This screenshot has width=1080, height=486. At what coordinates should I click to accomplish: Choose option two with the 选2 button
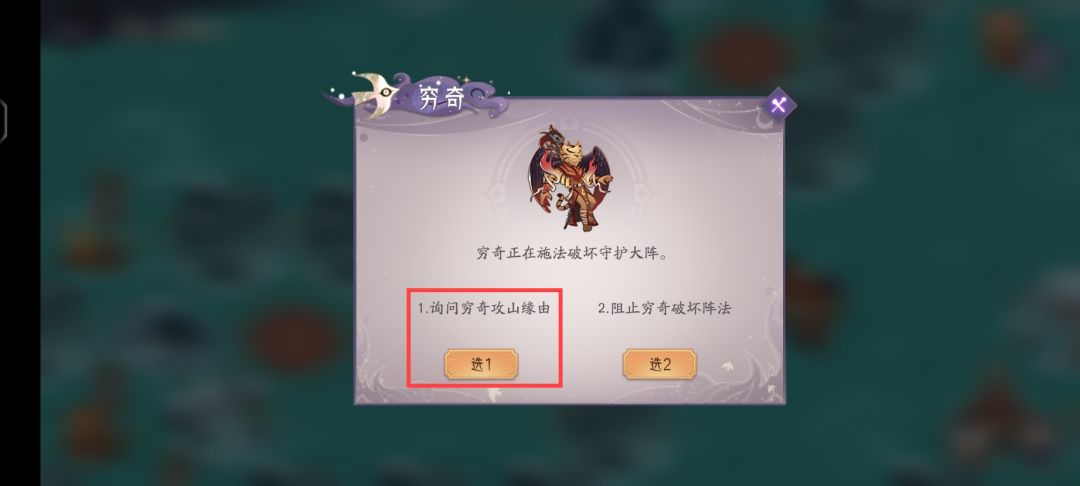pyautogui.click(x=659, y=364)
